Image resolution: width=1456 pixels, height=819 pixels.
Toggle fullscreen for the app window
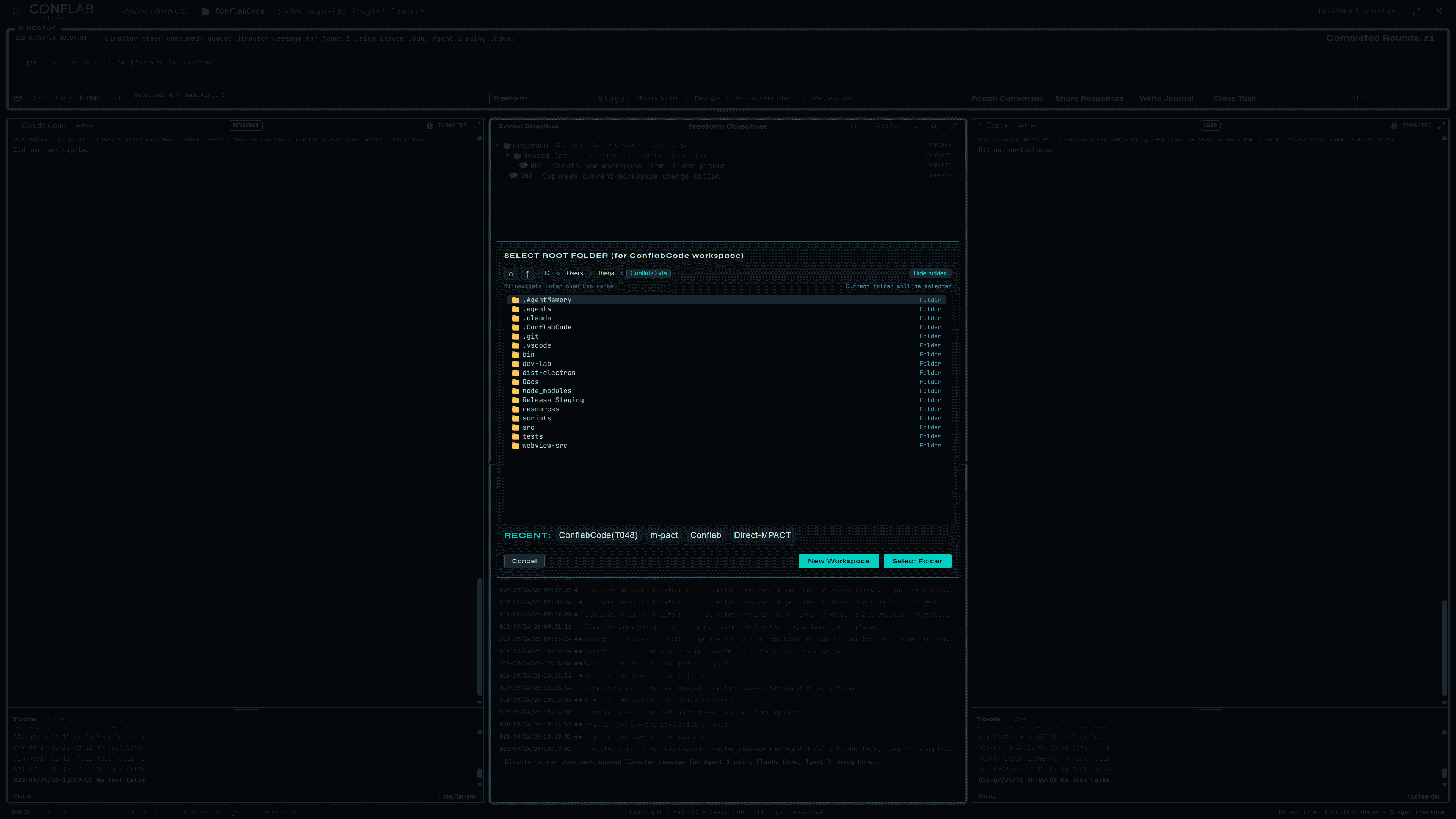(1416, 11)
